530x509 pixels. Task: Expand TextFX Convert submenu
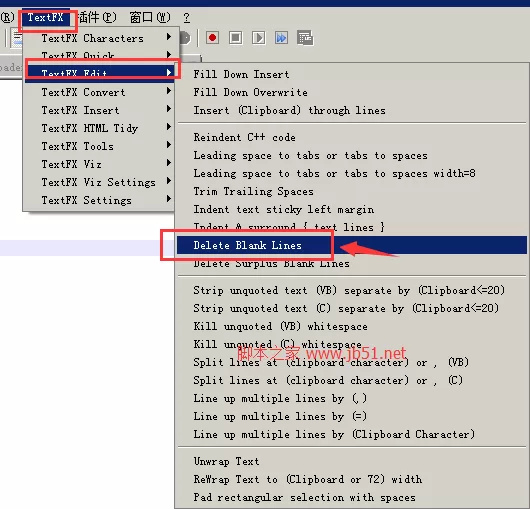(99, 92)
